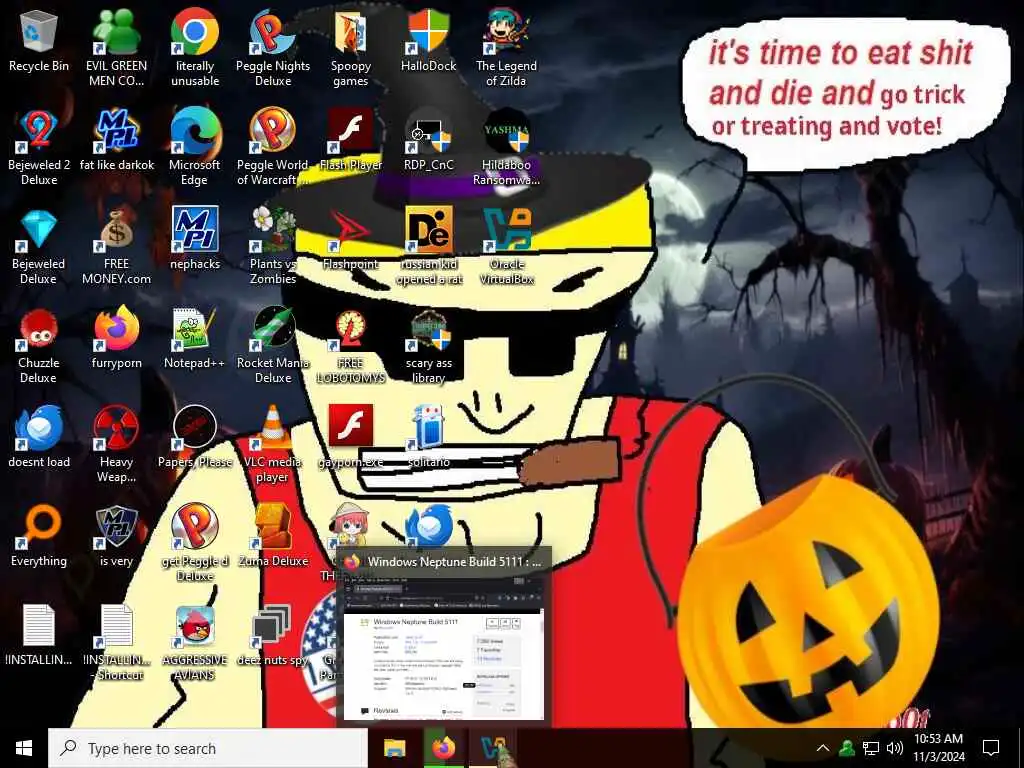
Task: Select the Thunderbird icon above the Firefox preview
Action: [x=428, y=526]
